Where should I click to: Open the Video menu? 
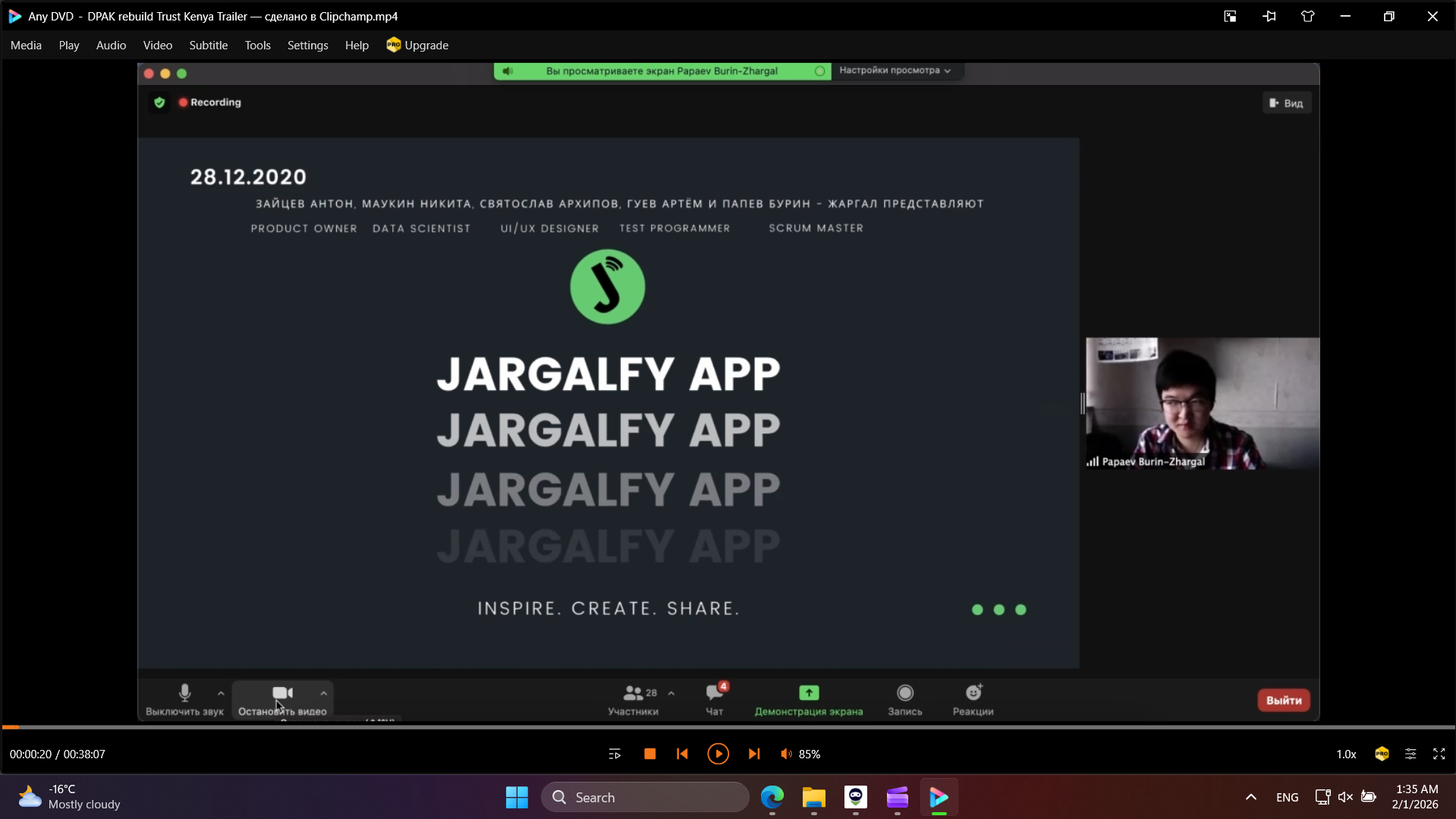(x=158, y=46)
